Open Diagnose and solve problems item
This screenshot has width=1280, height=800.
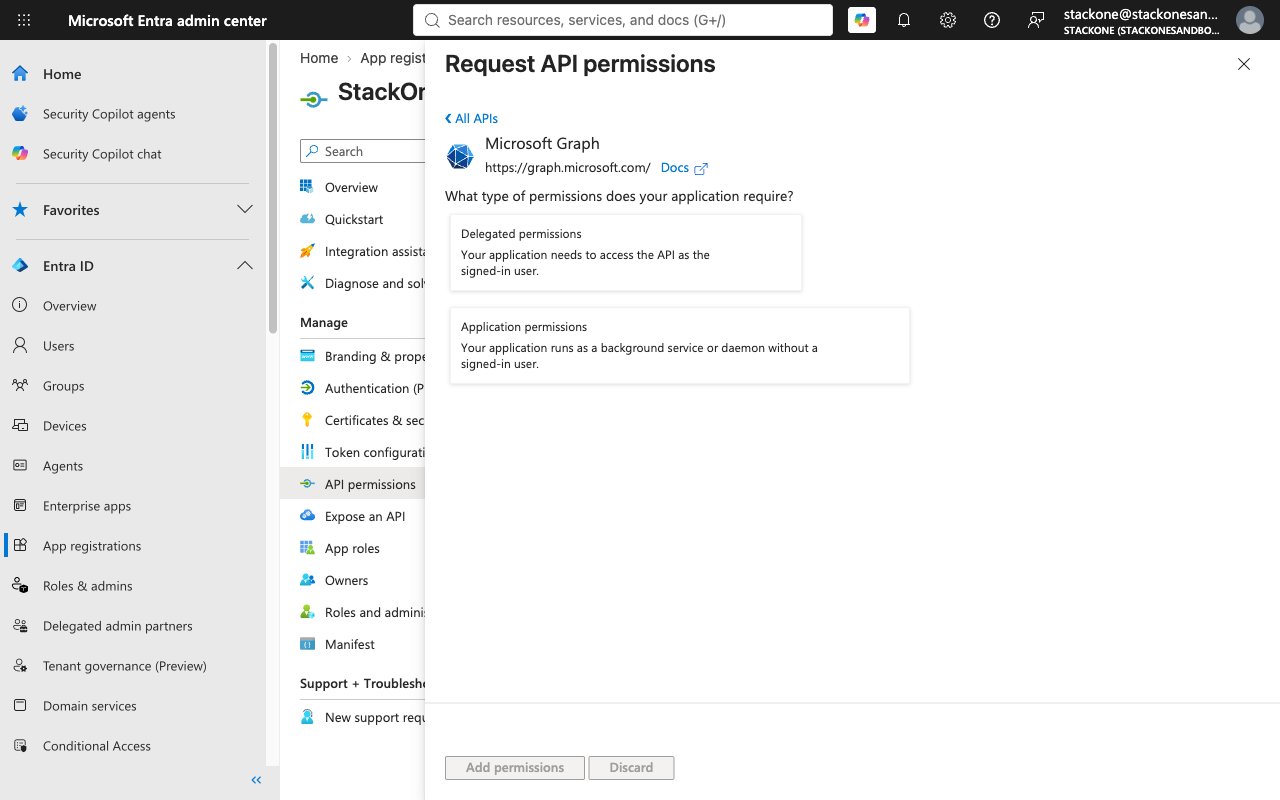[x=361, y=283]
